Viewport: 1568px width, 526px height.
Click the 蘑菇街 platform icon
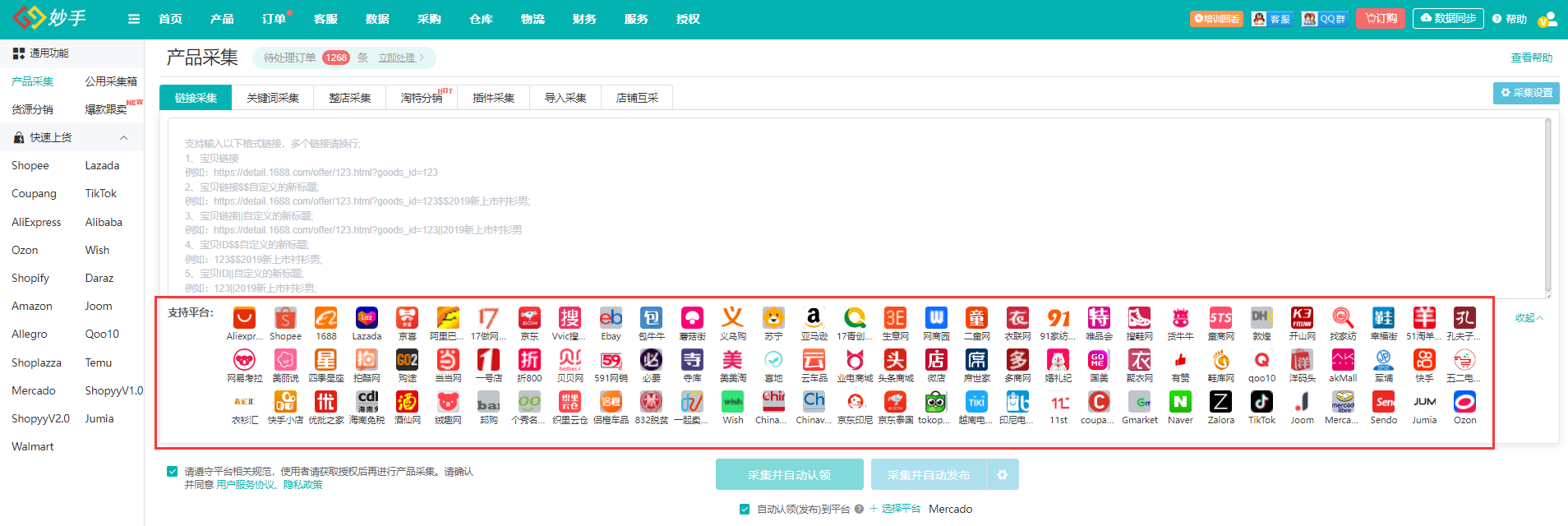(692, 318)
